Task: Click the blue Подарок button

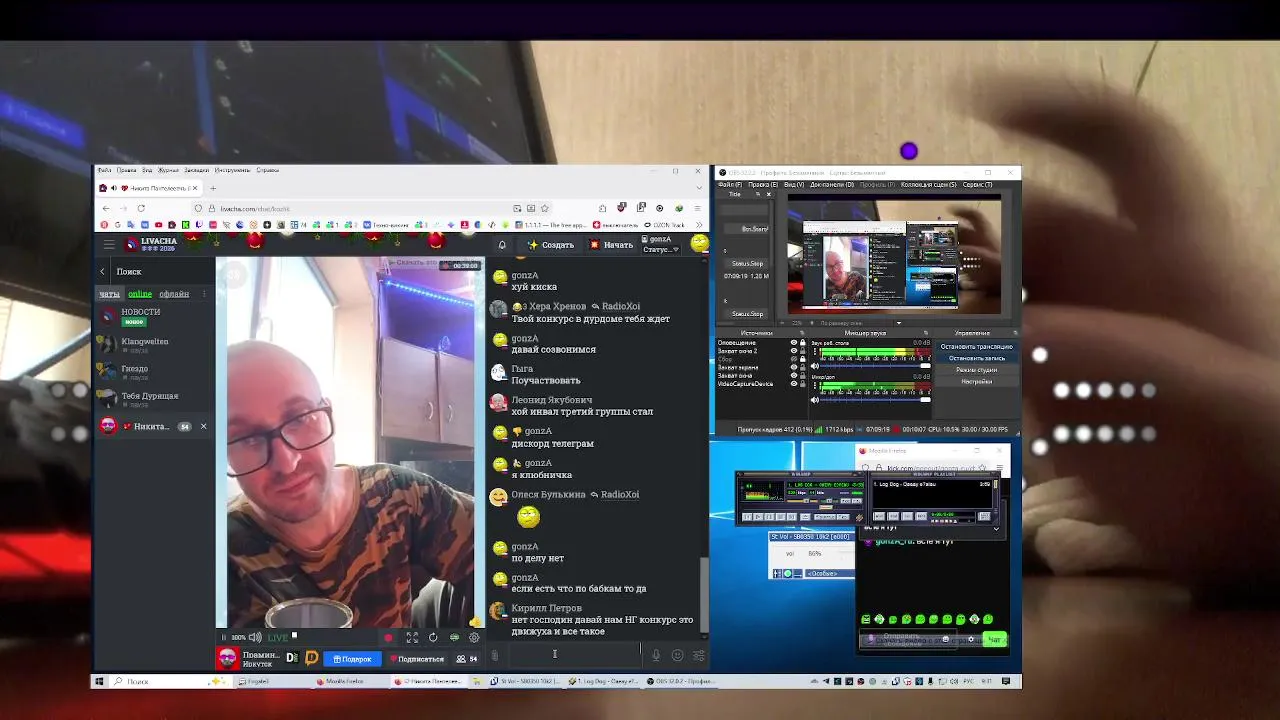Action: click(353, 658)
